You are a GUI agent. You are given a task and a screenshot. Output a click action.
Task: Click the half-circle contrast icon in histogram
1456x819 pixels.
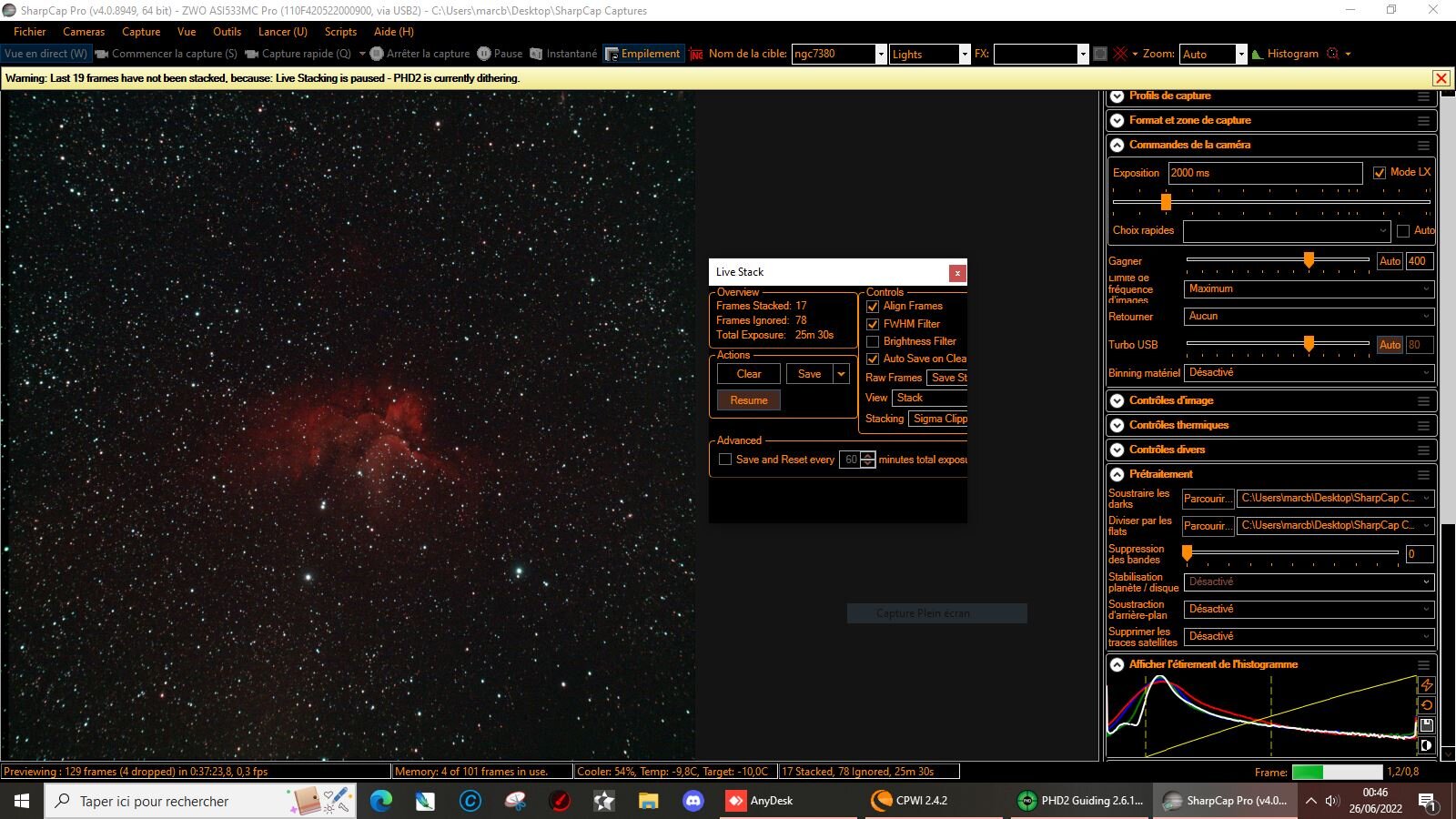pyautogui.click(x=1427, y=745)
